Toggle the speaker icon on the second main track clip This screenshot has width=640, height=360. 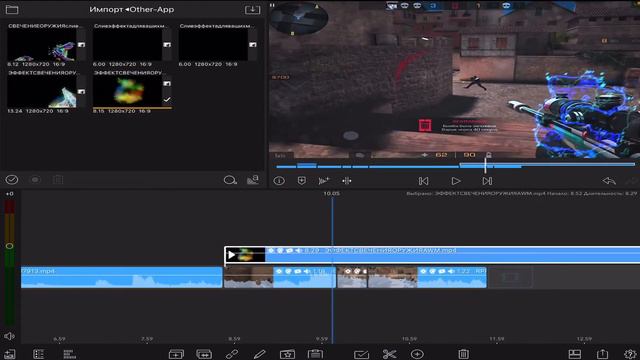(x=307, y=271)
